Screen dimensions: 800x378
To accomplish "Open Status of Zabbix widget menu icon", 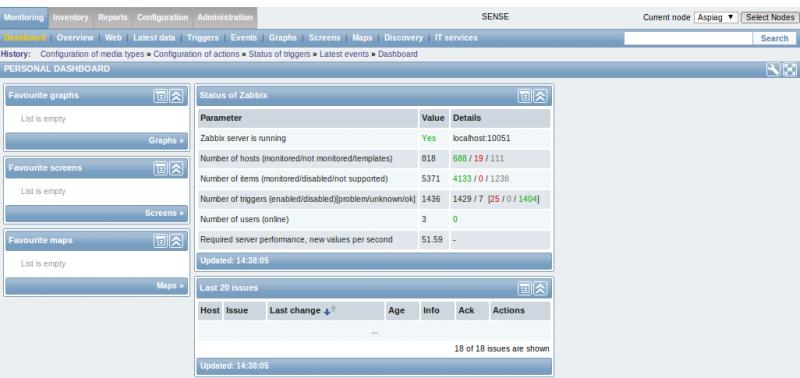I will [524, 96].
